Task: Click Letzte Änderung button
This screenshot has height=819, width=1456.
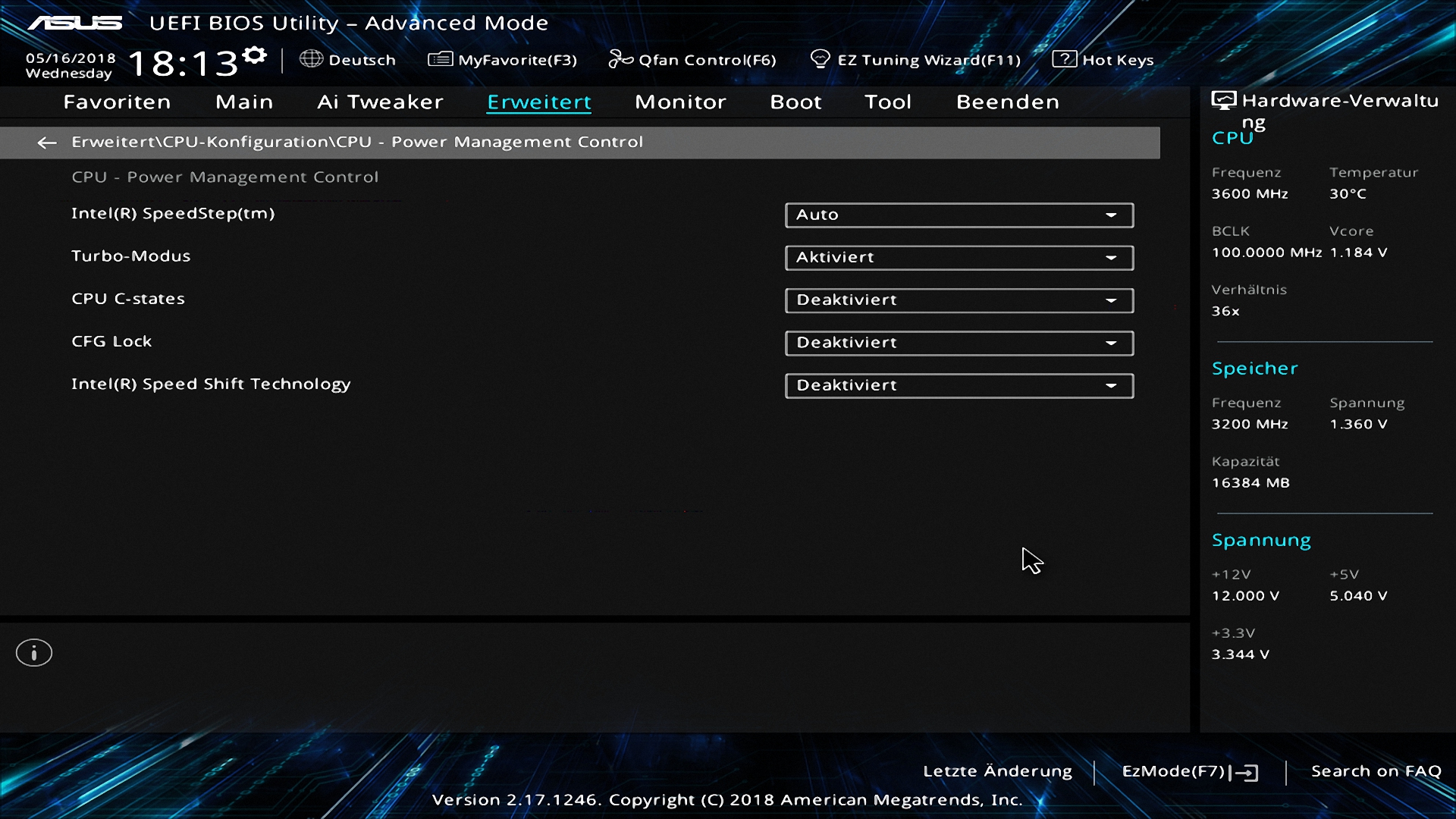Action: click(x=997, y=771)
